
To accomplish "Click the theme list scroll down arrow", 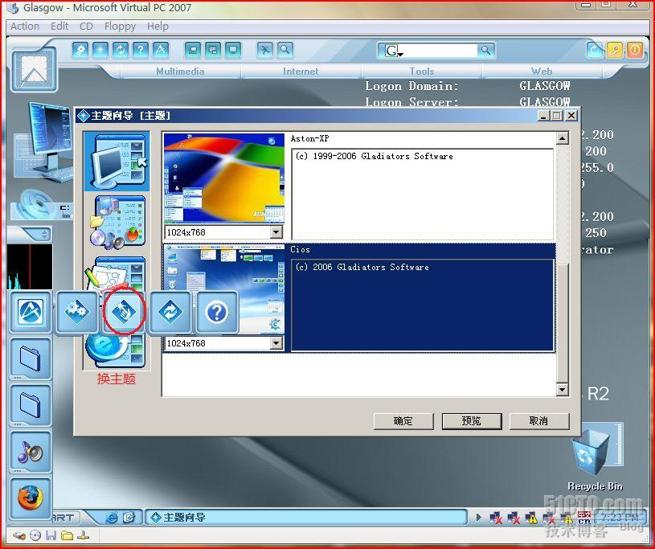I will tap(562, 389).
